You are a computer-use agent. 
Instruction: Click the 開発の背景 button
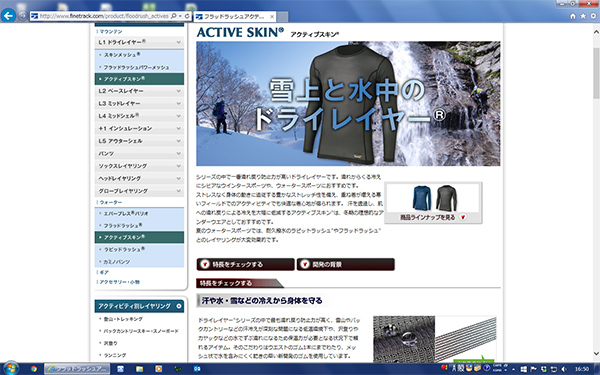pos(346,264)
